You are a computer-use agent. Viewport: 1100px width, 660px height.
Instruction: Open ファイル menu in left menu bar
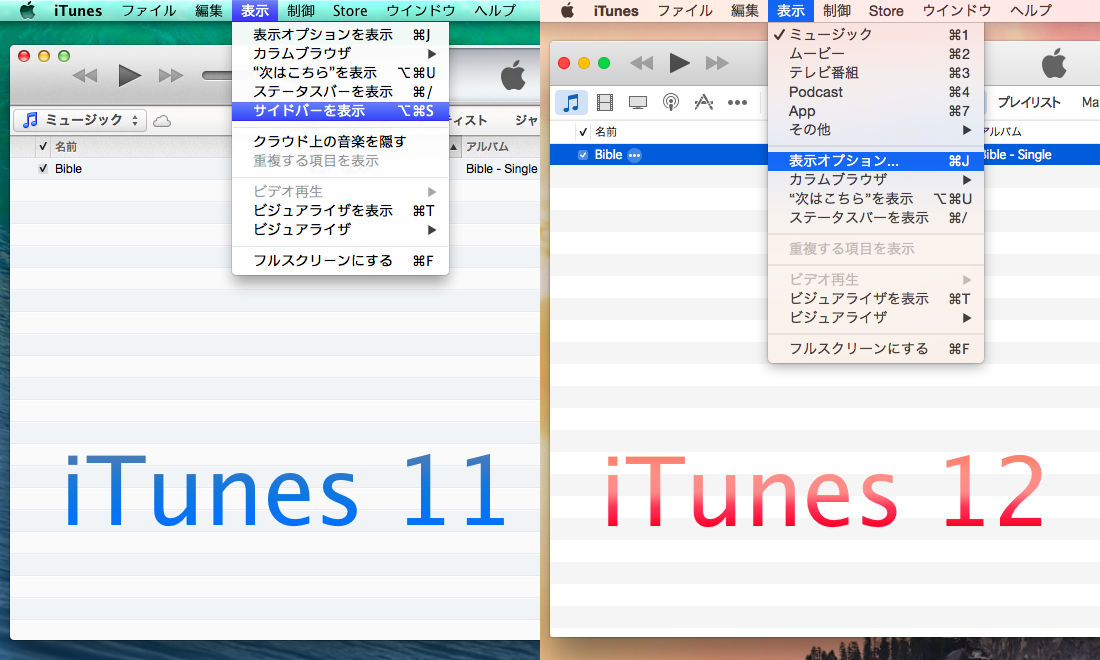[x=149, y=11]
